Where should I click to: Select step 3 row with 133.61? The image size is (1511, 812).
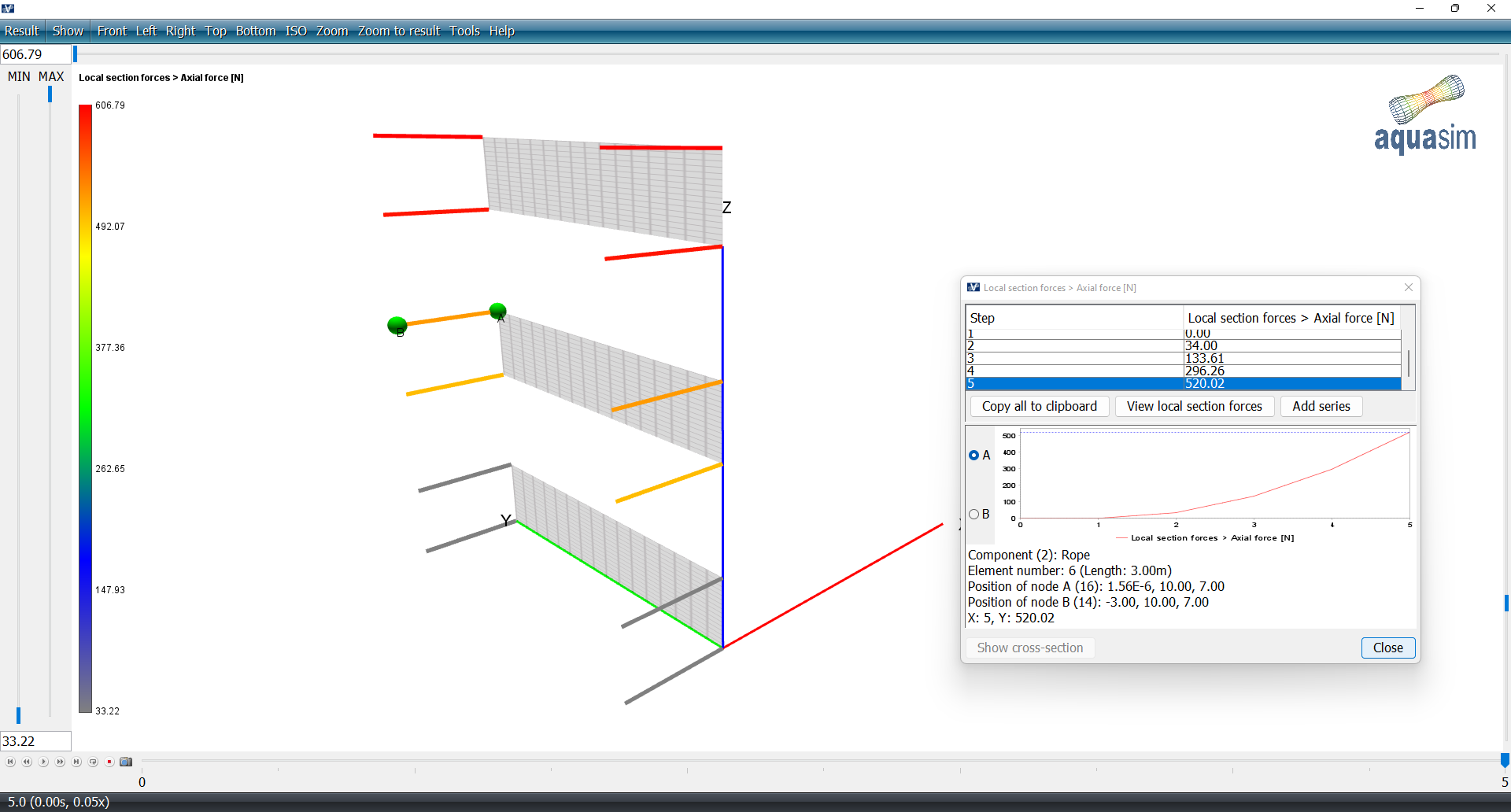coord(1183,358)
